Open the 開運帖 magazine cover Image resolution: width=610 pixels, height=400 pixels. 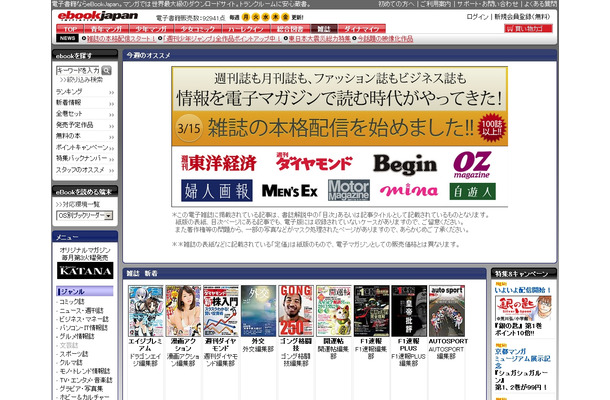point(334,311)
